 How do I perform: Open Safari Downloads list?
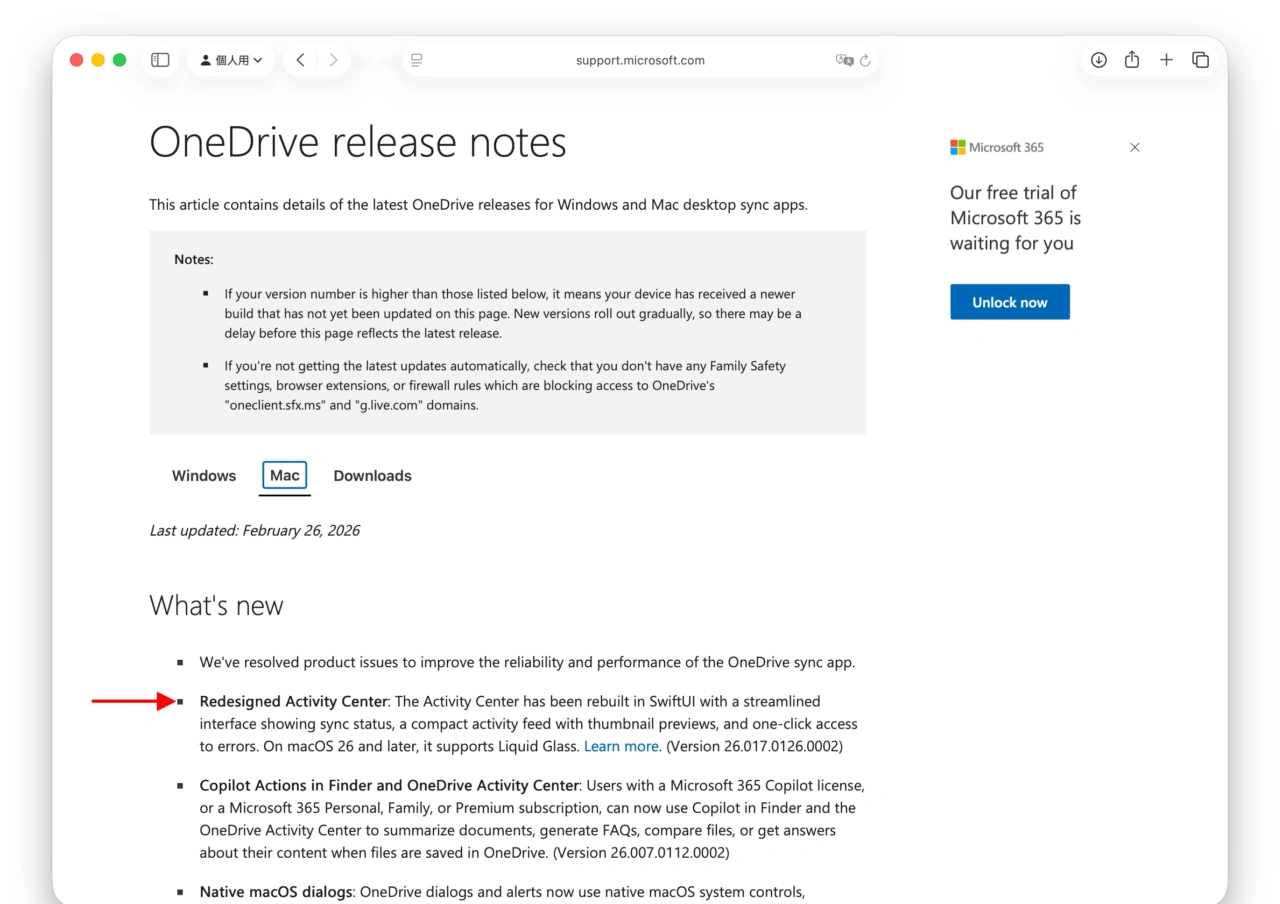point(1098,60)
